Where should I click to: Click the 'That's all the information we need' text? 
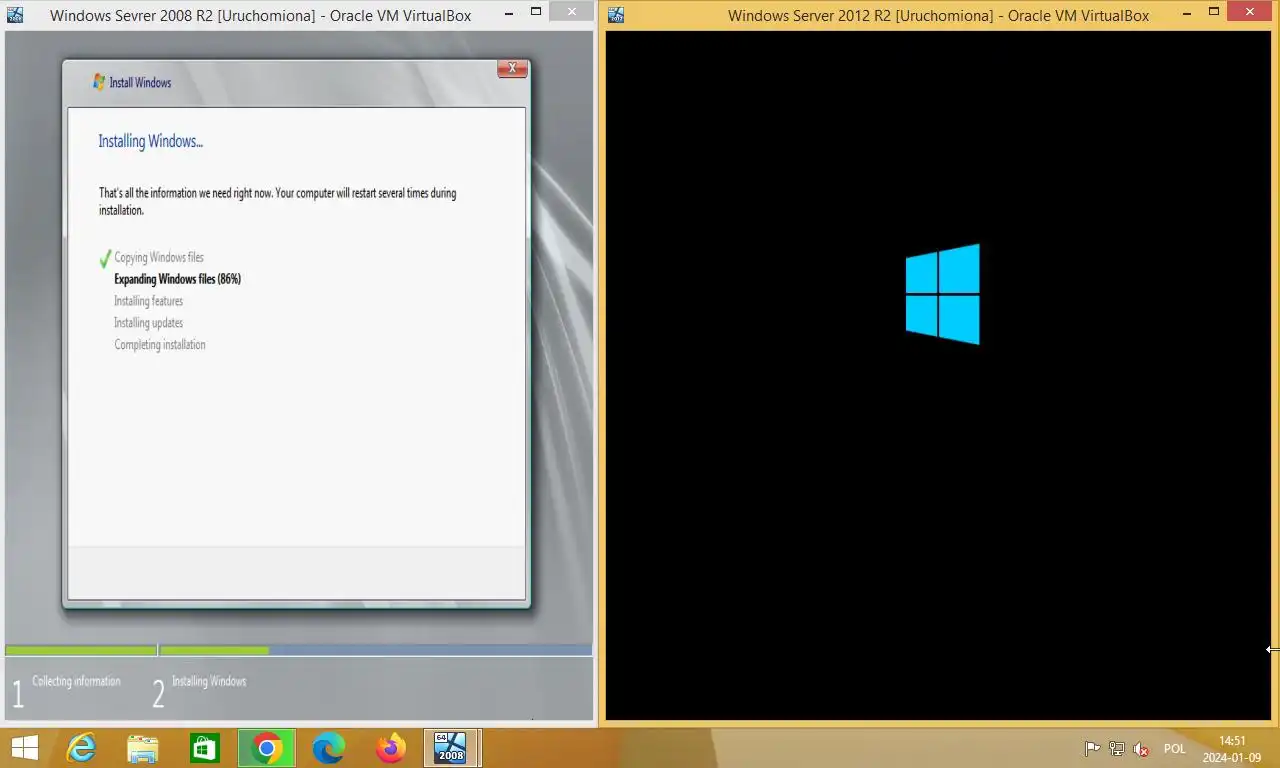277,201
